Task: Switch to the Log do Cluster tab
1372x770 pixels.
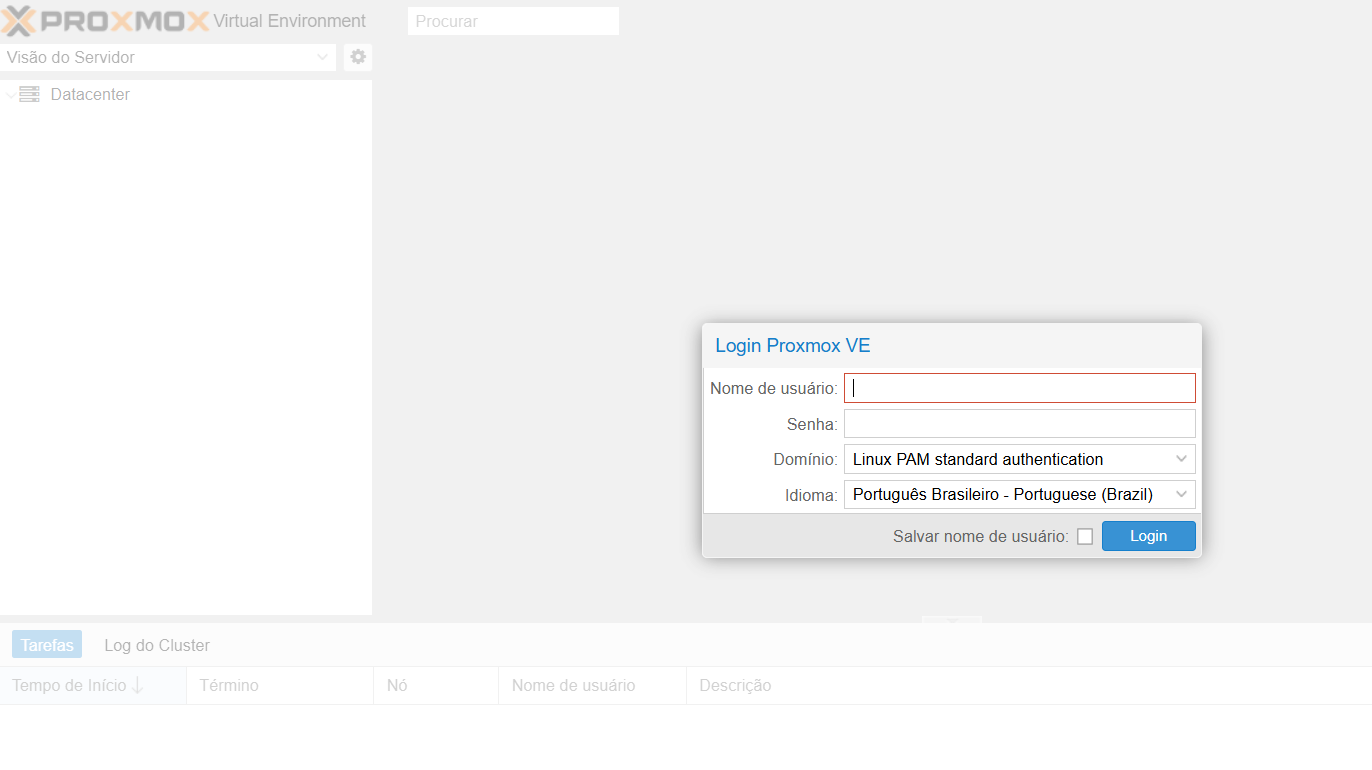Action: click(x=157, y=645)
